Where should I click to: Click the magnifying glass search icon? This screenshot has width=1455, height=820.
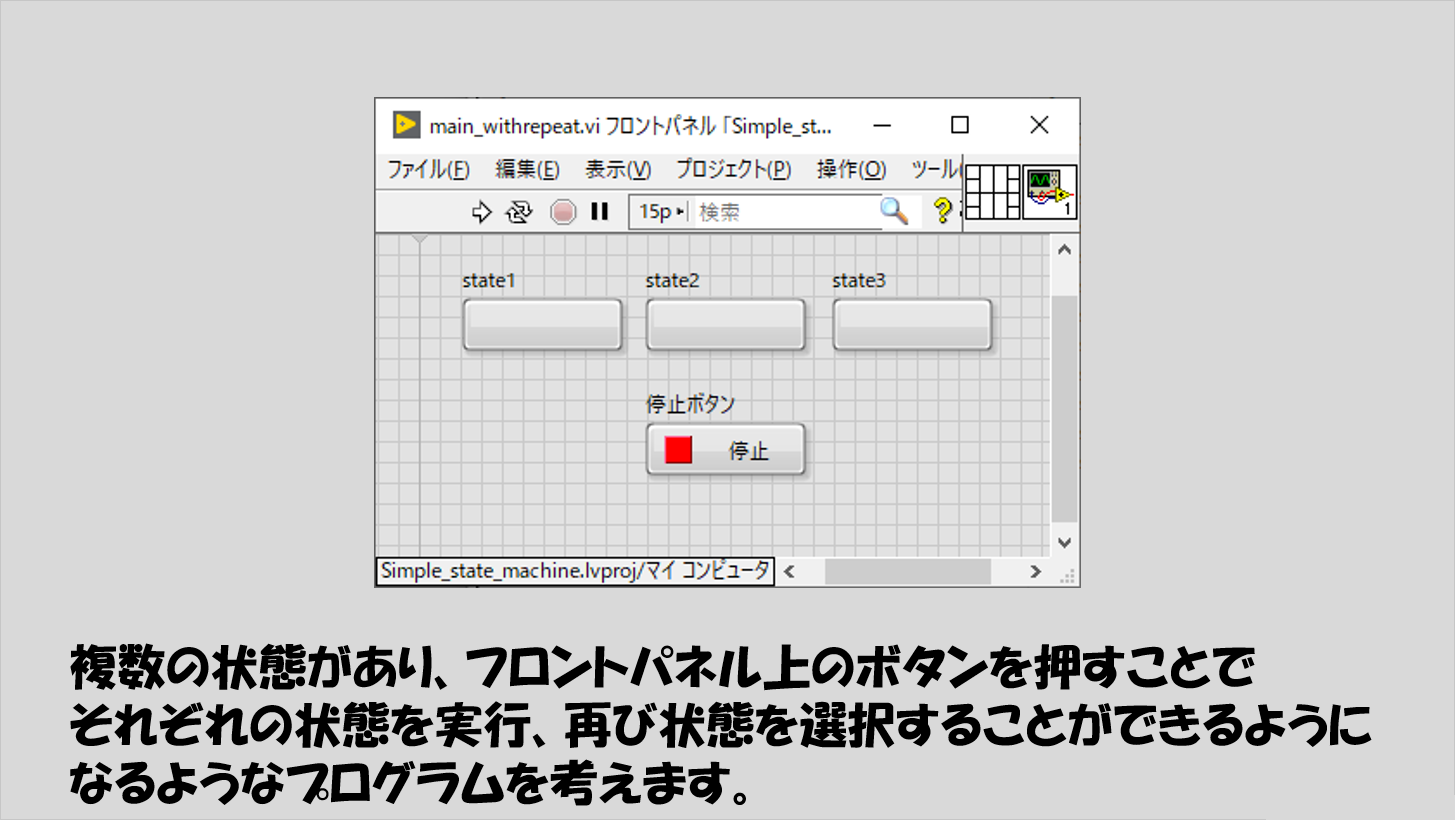pos(893,211)
